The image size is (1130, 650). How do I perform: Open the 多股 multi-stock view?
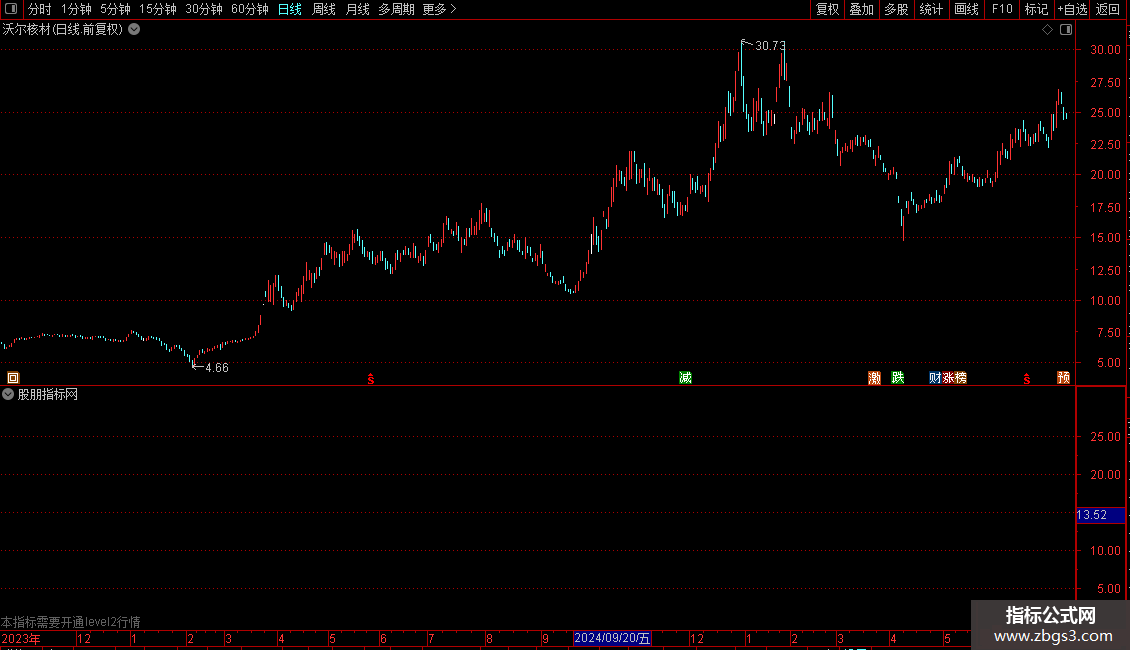pyautogui.click(x=896, y=9)
